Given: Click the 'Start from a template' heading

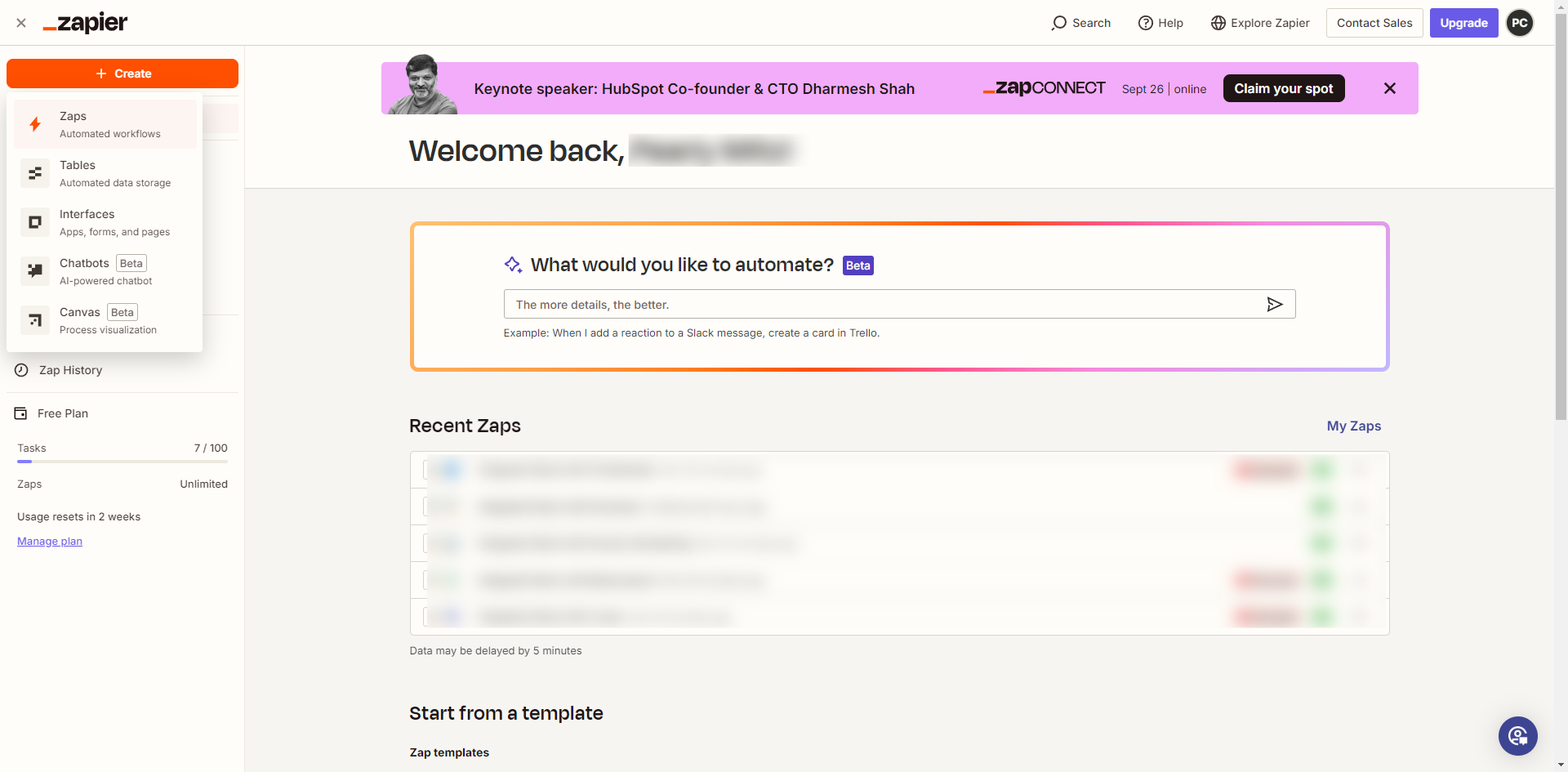Looking at the screenshot, I should coord(506,713).
